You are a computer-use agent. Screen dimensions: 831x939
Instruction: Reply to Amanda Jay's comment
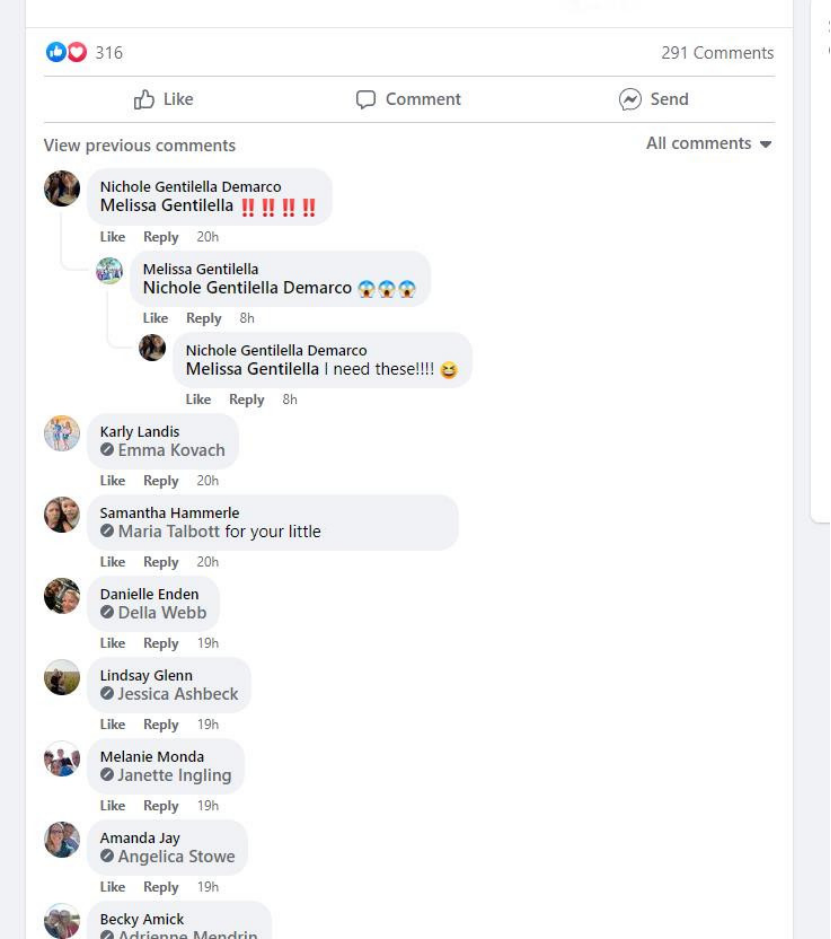coord(161,887)
